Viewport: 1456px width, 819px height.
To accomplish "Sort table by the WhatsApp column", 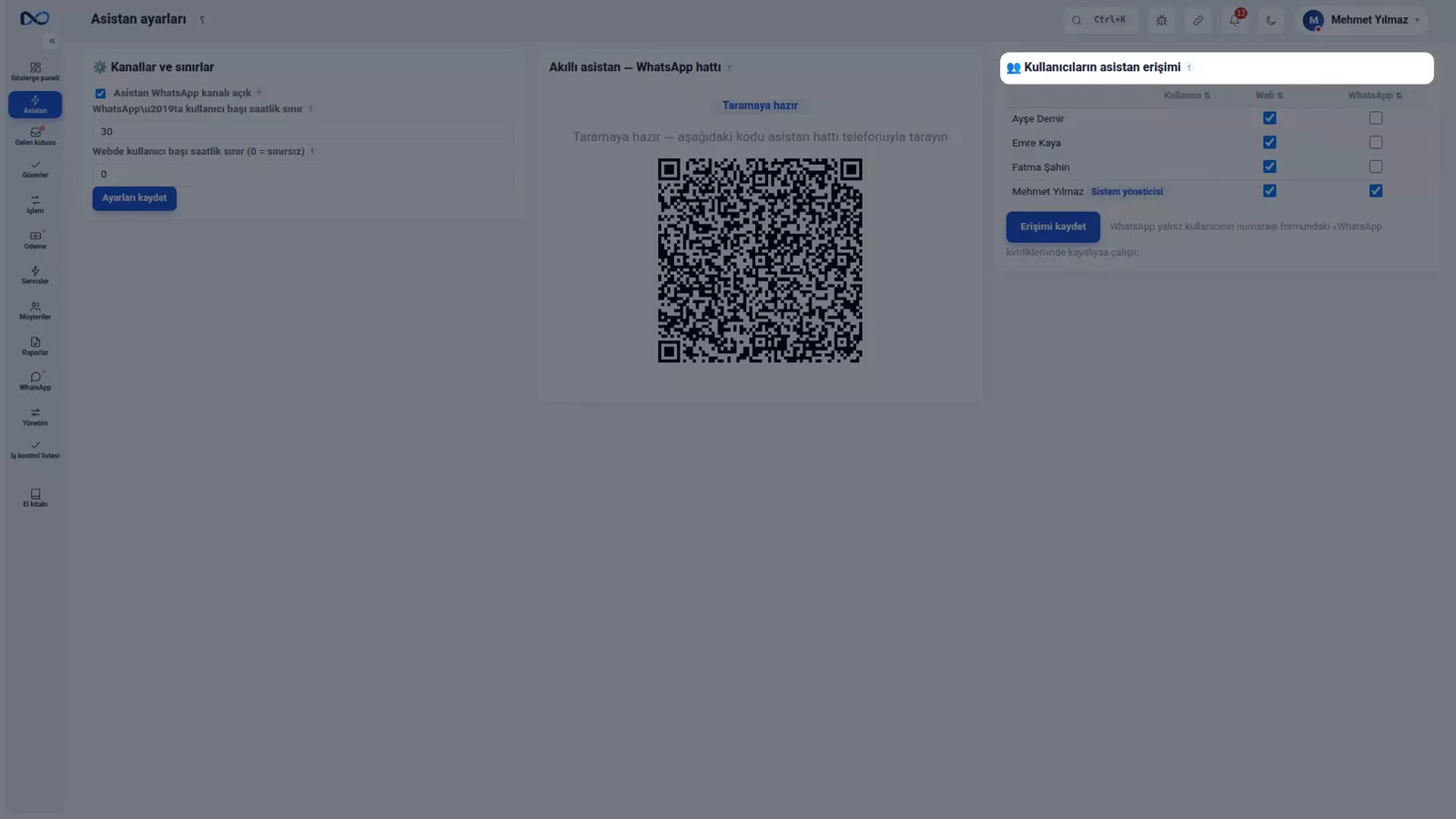I will pyautogui.click(x=1375, y=96).
